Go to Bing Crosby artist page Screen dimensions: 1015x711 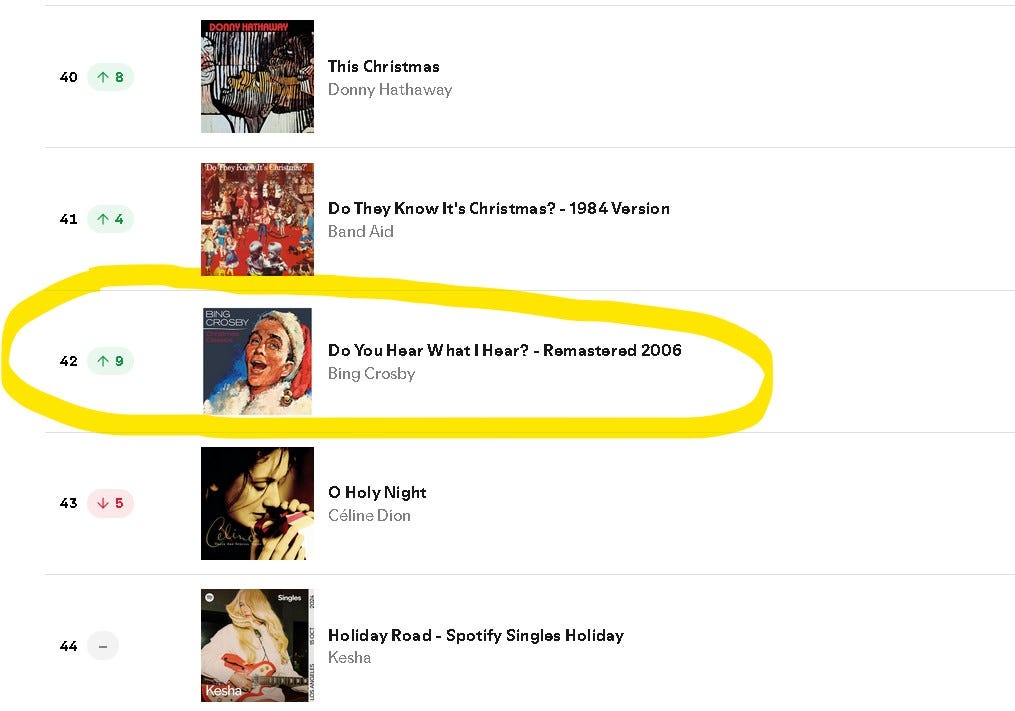[372, 374]
